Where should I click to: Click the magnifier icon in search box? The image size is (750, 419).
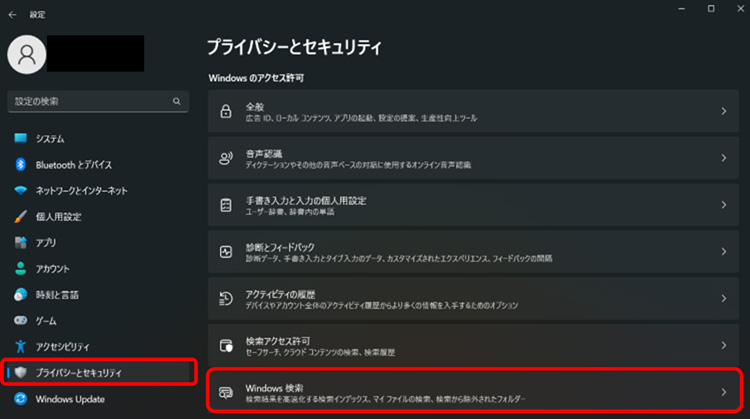(x=176, y=101)
